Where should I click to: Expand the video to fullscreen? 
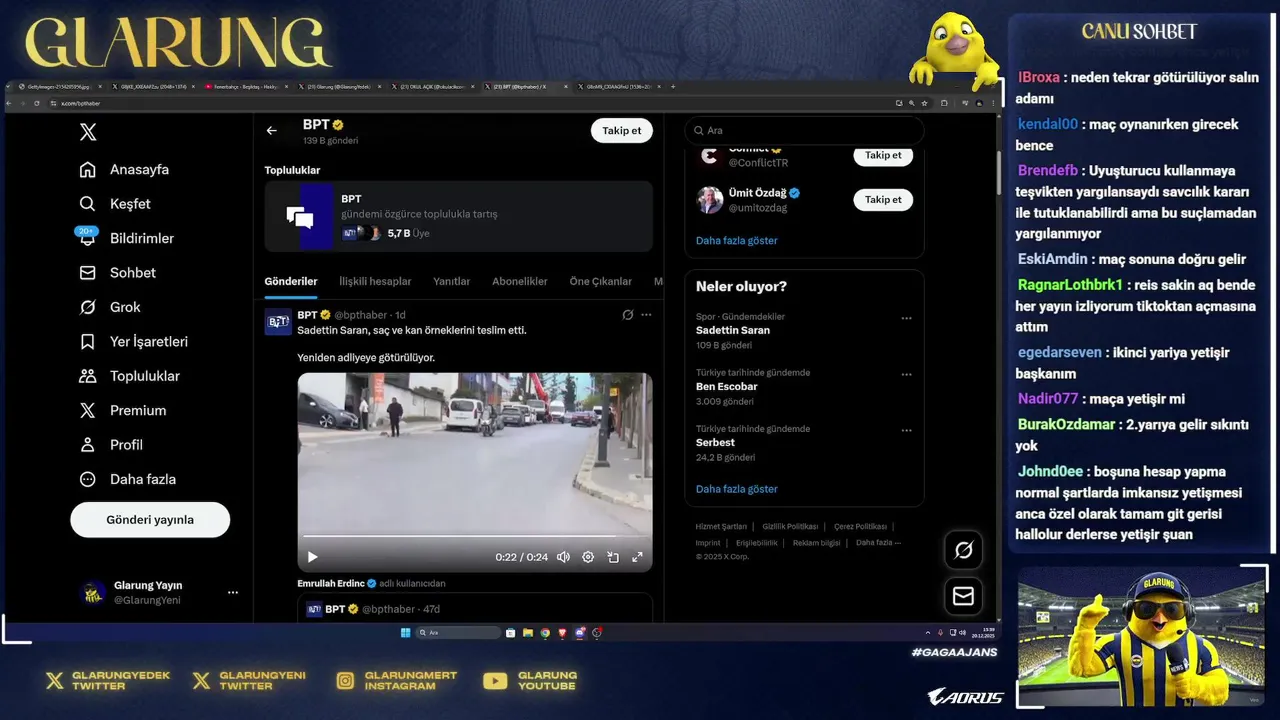click(637, 557)
